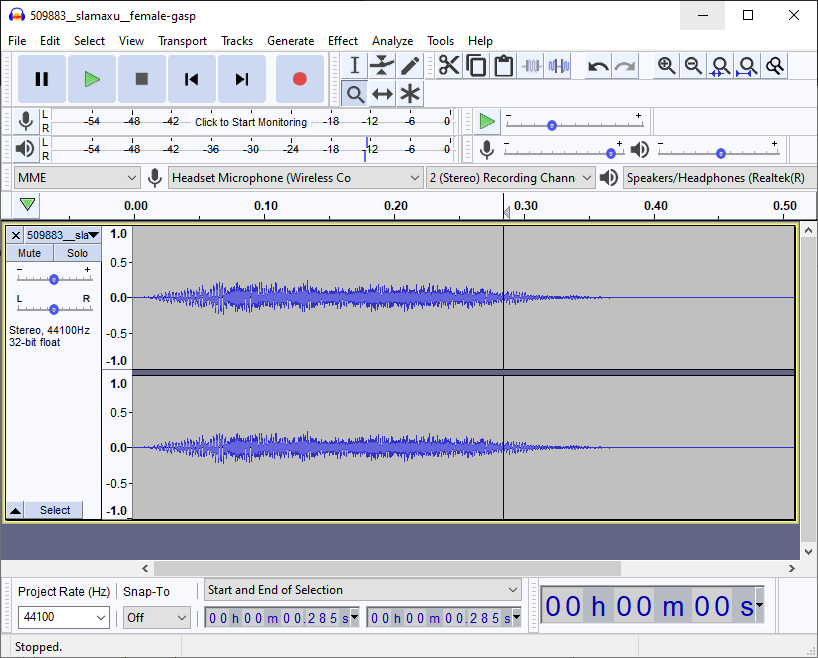Adjust the track gain slider knob
The height and width of the screenshot is (658, 818).
[x=54, y=280]
